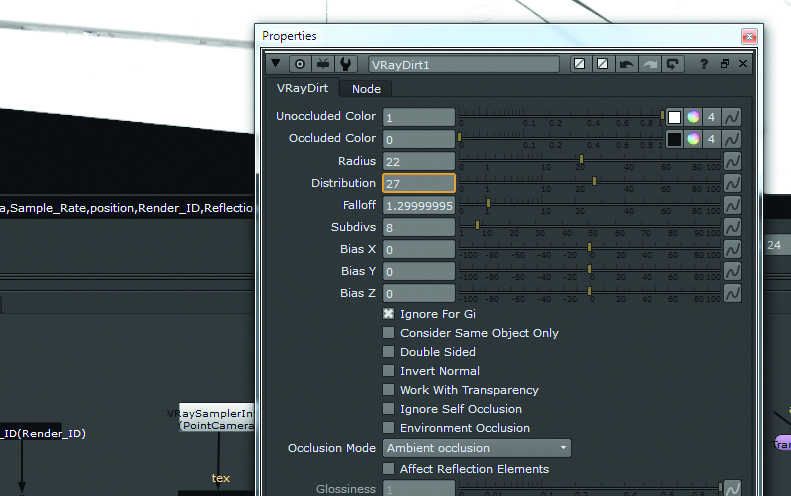This screenshot has height=496, width=791.
Task: Select the Render_ID node in graph
Action: pos(31,433)
